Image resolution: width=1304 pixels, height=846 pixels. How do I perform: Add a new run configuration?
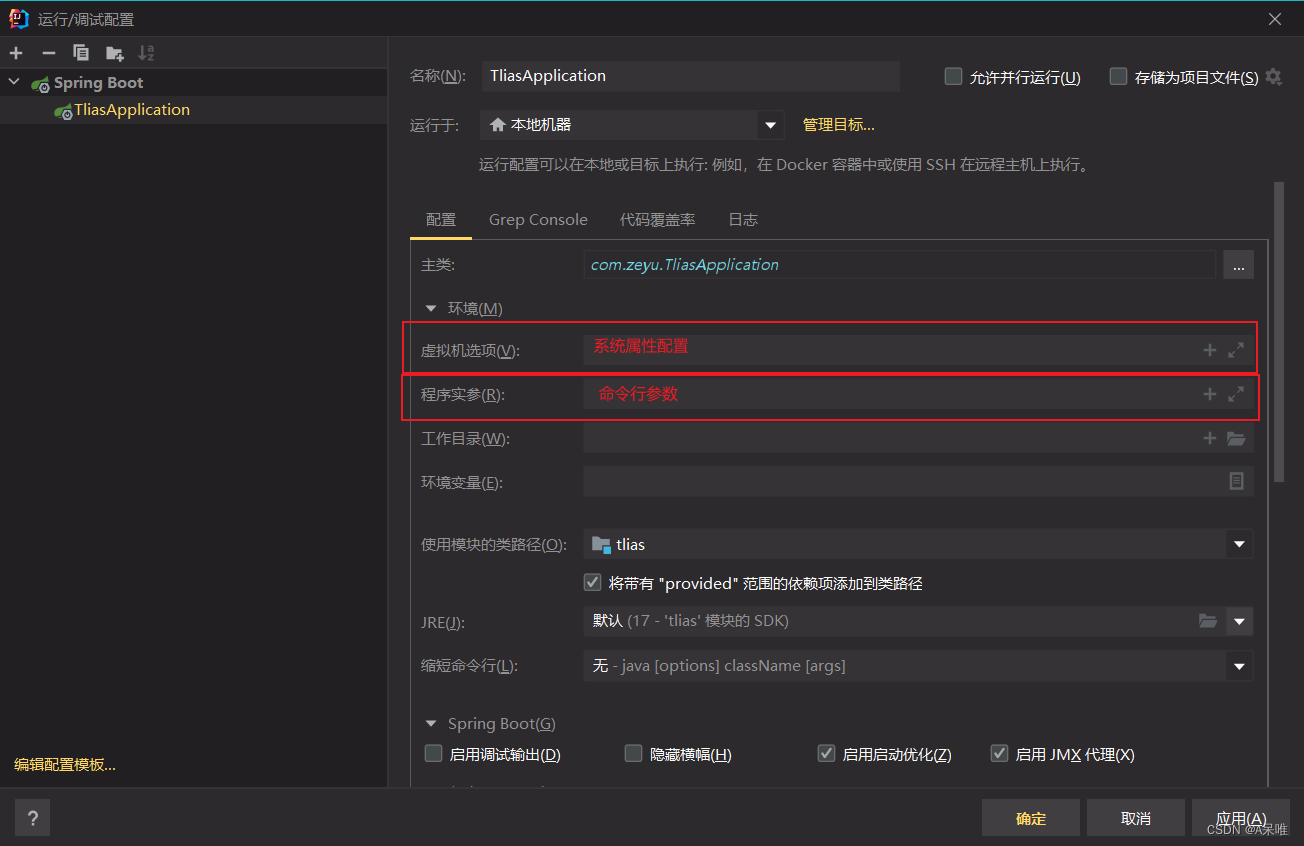pyautogui.click(x=15, y=52)
